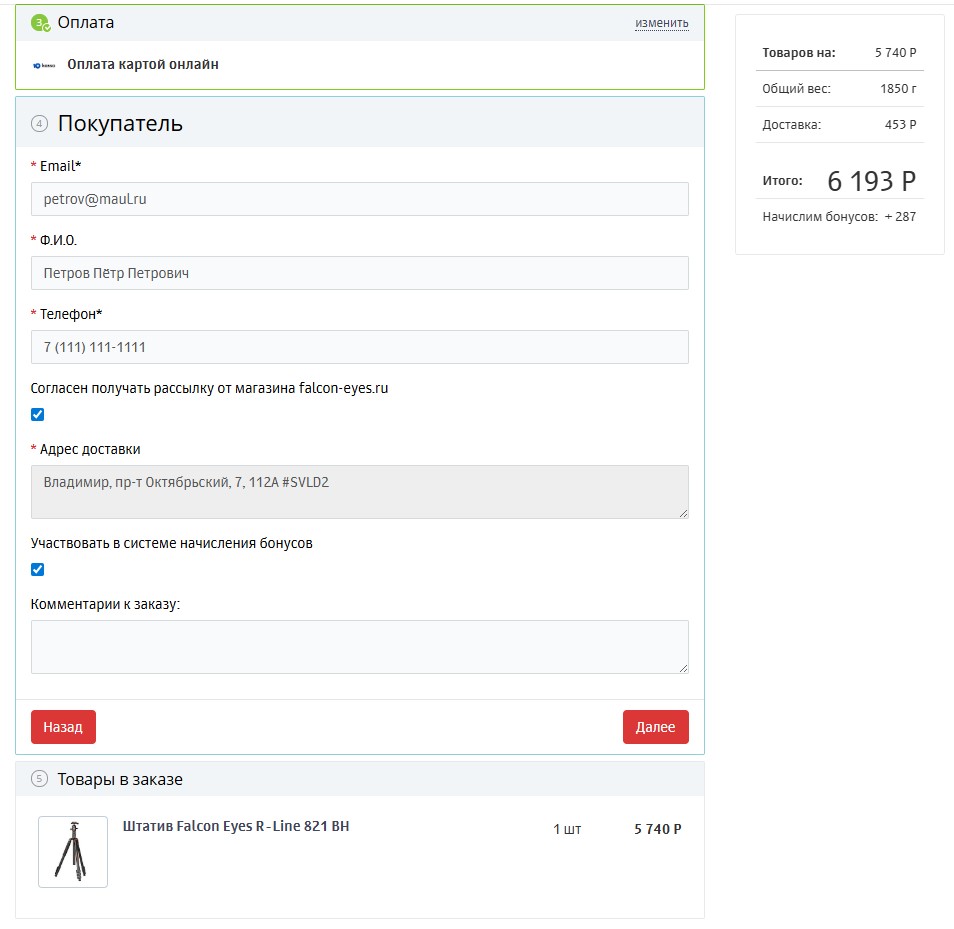Toggle the bonus system participation checkbox
This screenshot has height=929, width=954.
click(38, 570)
